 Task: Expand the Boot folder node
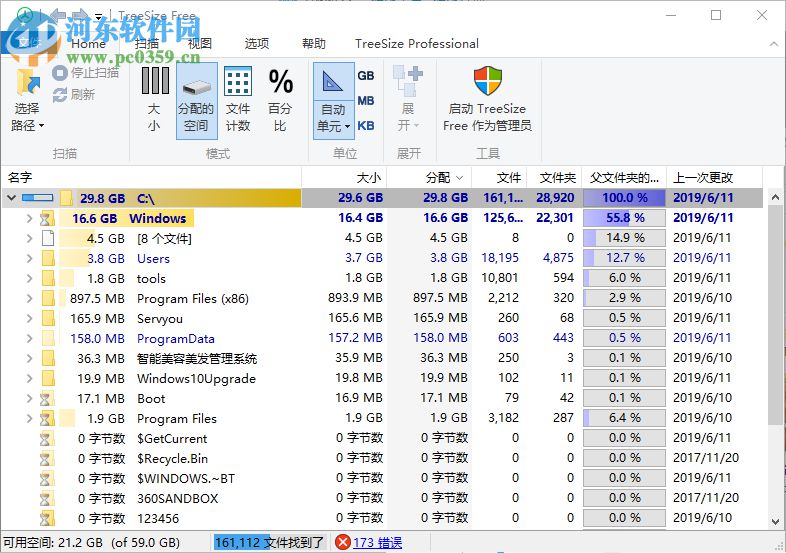pos(29,399)
